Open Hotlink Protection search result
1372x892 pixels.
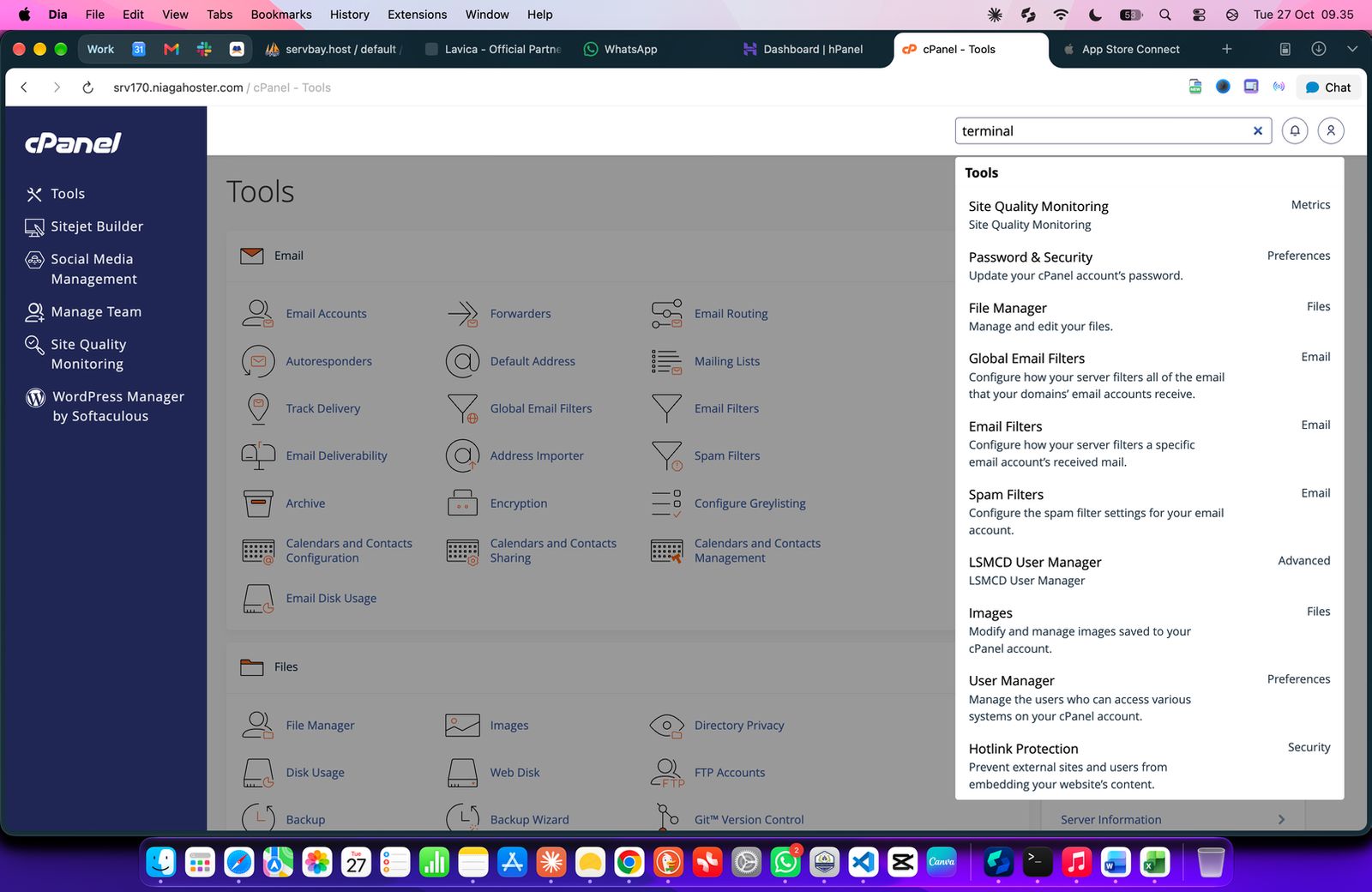pos(1149,766)
